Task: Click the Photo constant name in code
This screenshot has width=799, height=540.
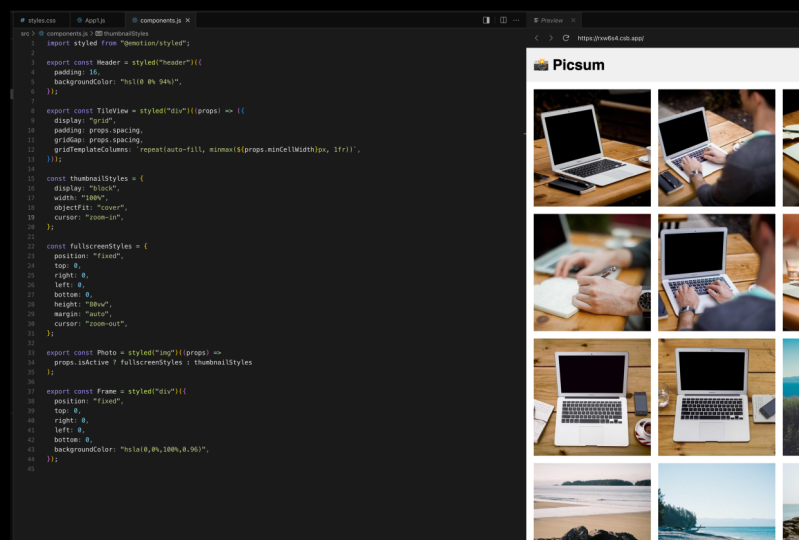Action: 106,353
